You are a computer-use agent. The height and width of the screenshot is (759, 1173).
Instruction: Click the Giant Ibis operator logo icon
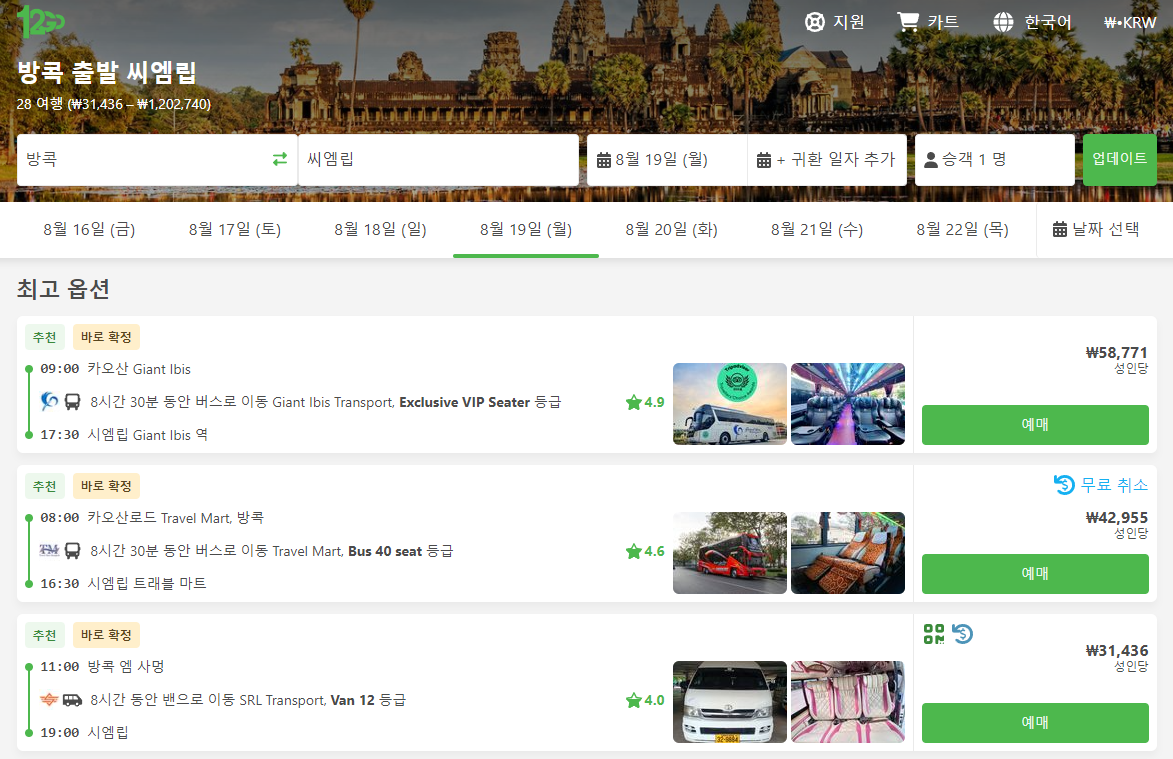point(49,402)
